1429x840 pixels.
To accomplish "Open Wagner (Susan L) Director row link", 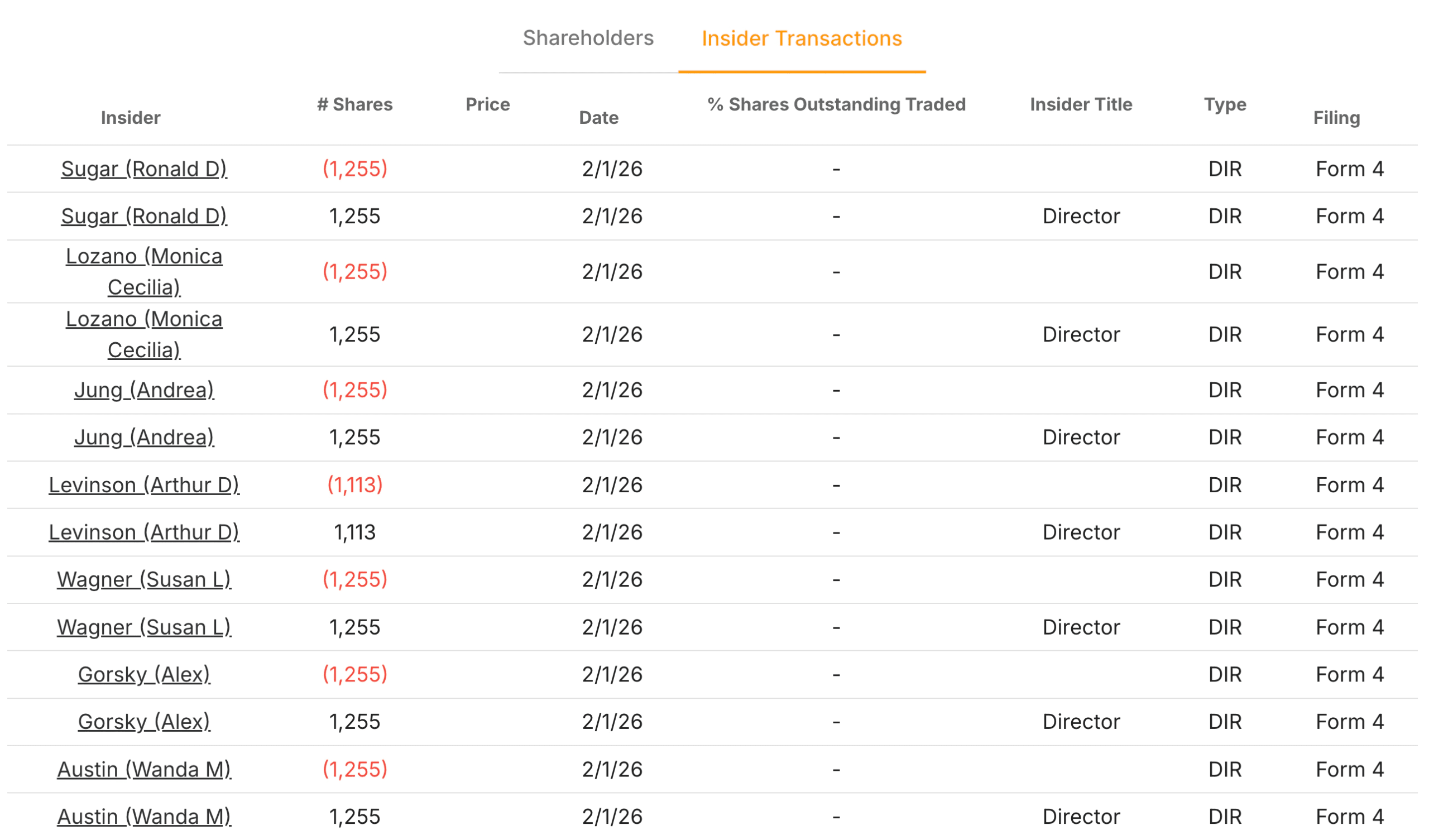I will (144, 627).
